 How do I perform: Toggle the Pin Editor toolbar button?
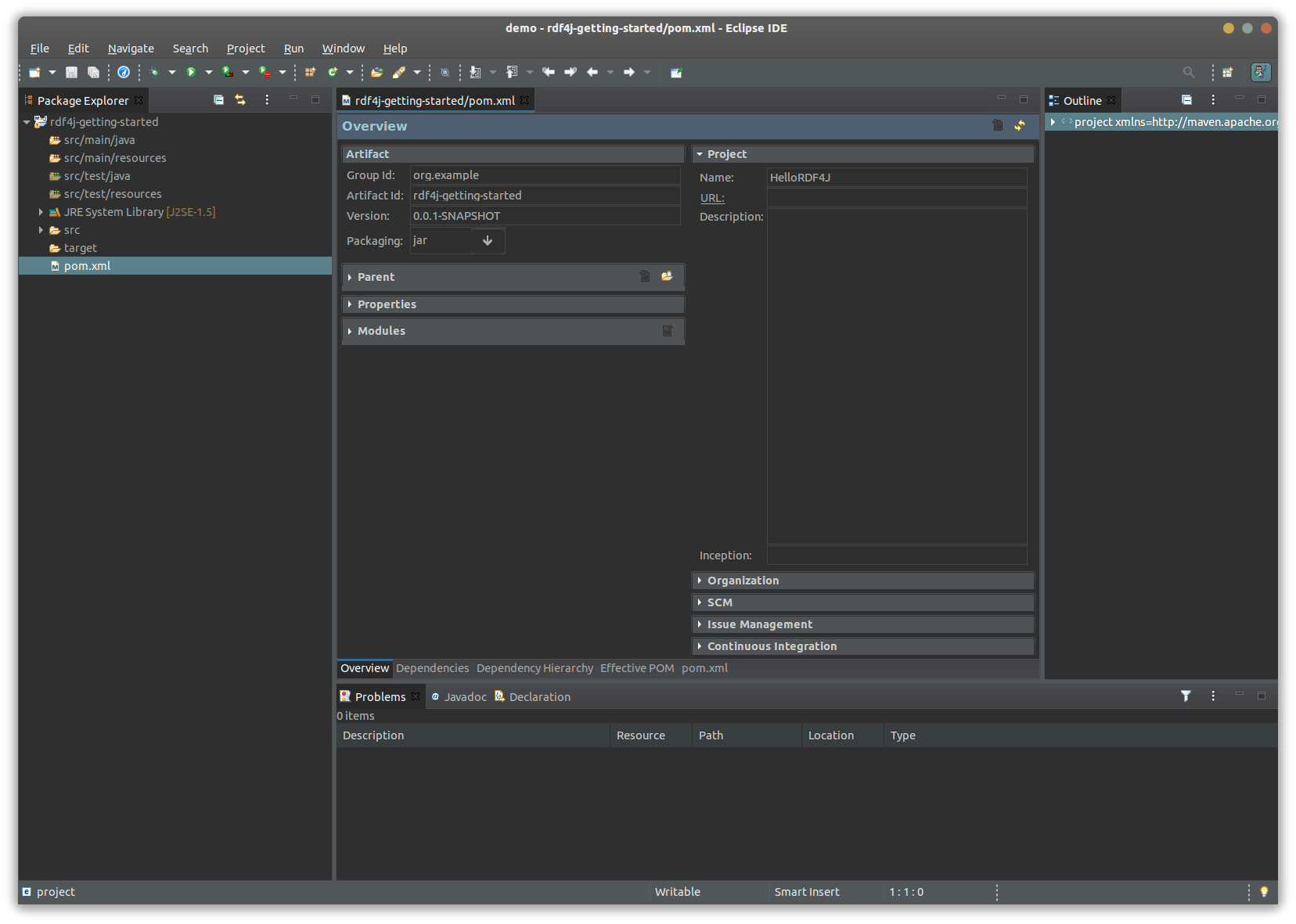click(677, 73)
